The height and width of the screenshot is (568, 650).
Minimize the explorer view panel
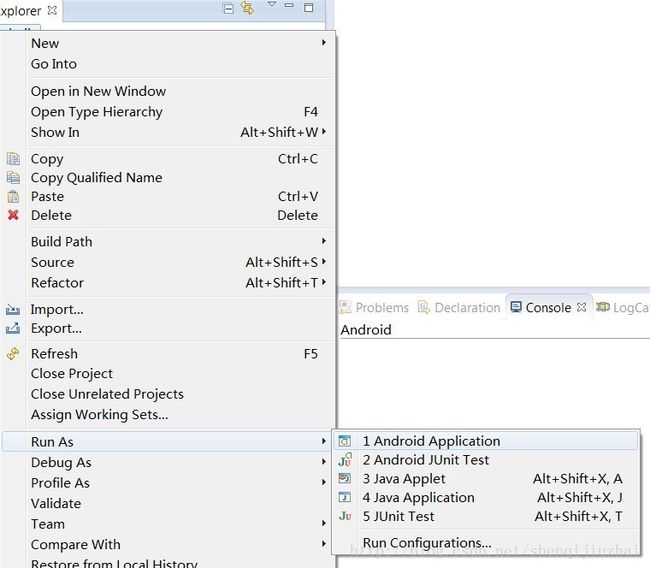tap(289, 5)
